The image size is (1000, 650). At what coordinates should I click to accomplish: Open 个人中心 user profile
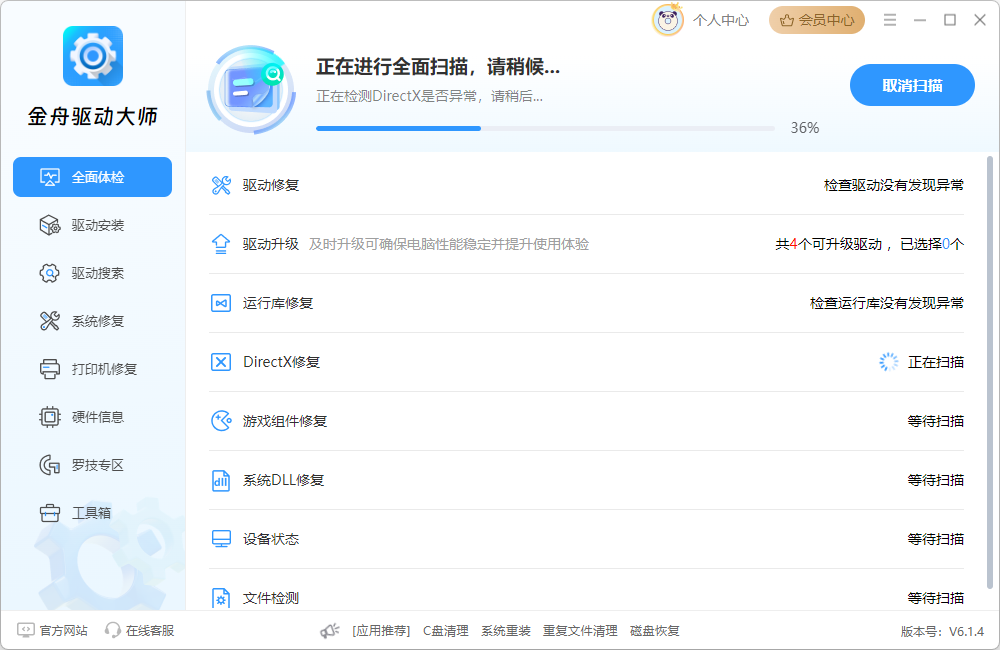[x=721, y=19]
